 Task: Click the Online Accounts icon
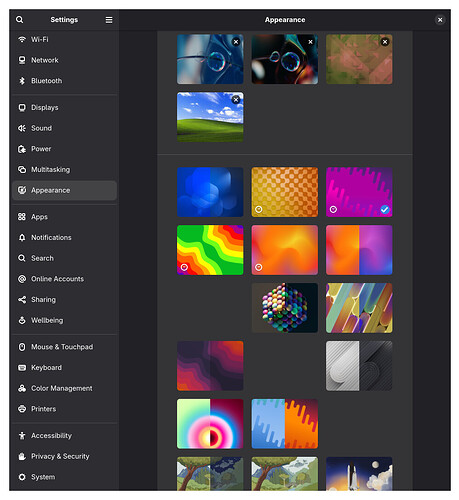point(22,279)
